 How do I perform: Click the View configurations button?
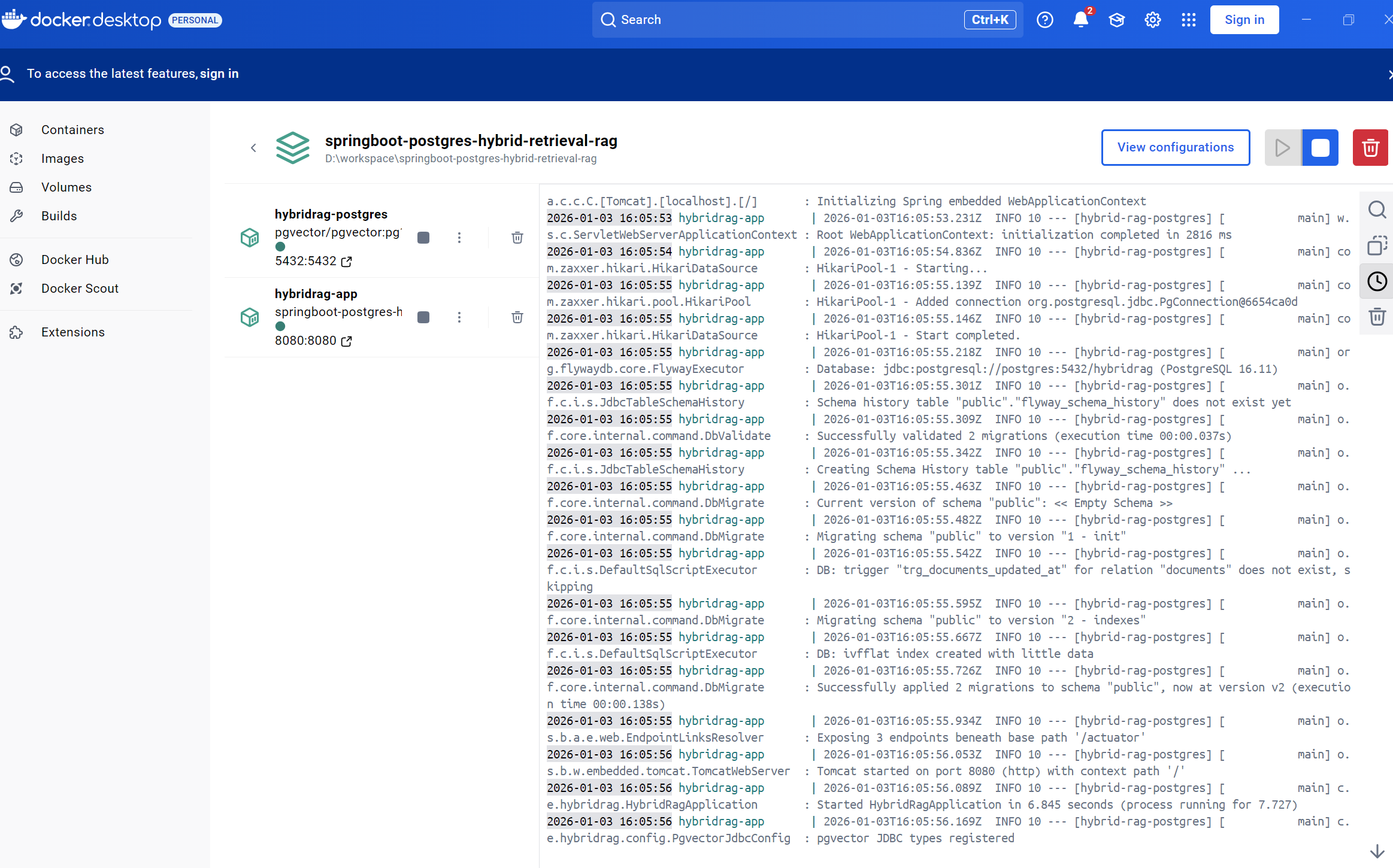coord(1175,147)
